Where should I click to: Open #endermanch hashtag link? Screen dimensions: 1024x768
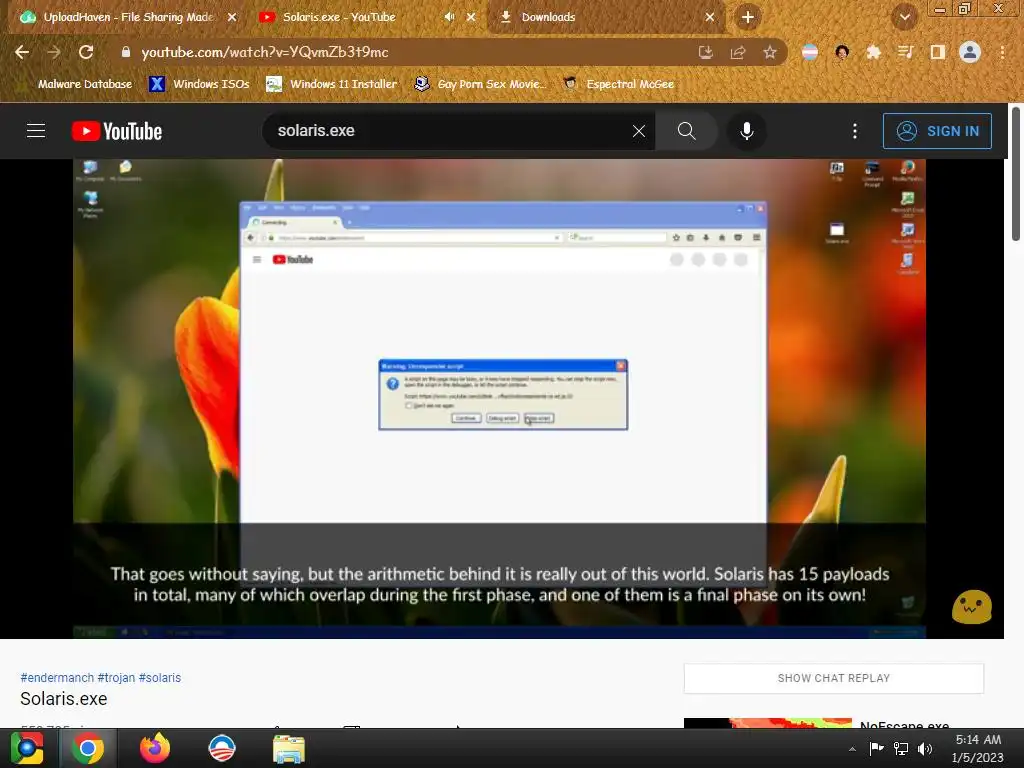(57, 678)
